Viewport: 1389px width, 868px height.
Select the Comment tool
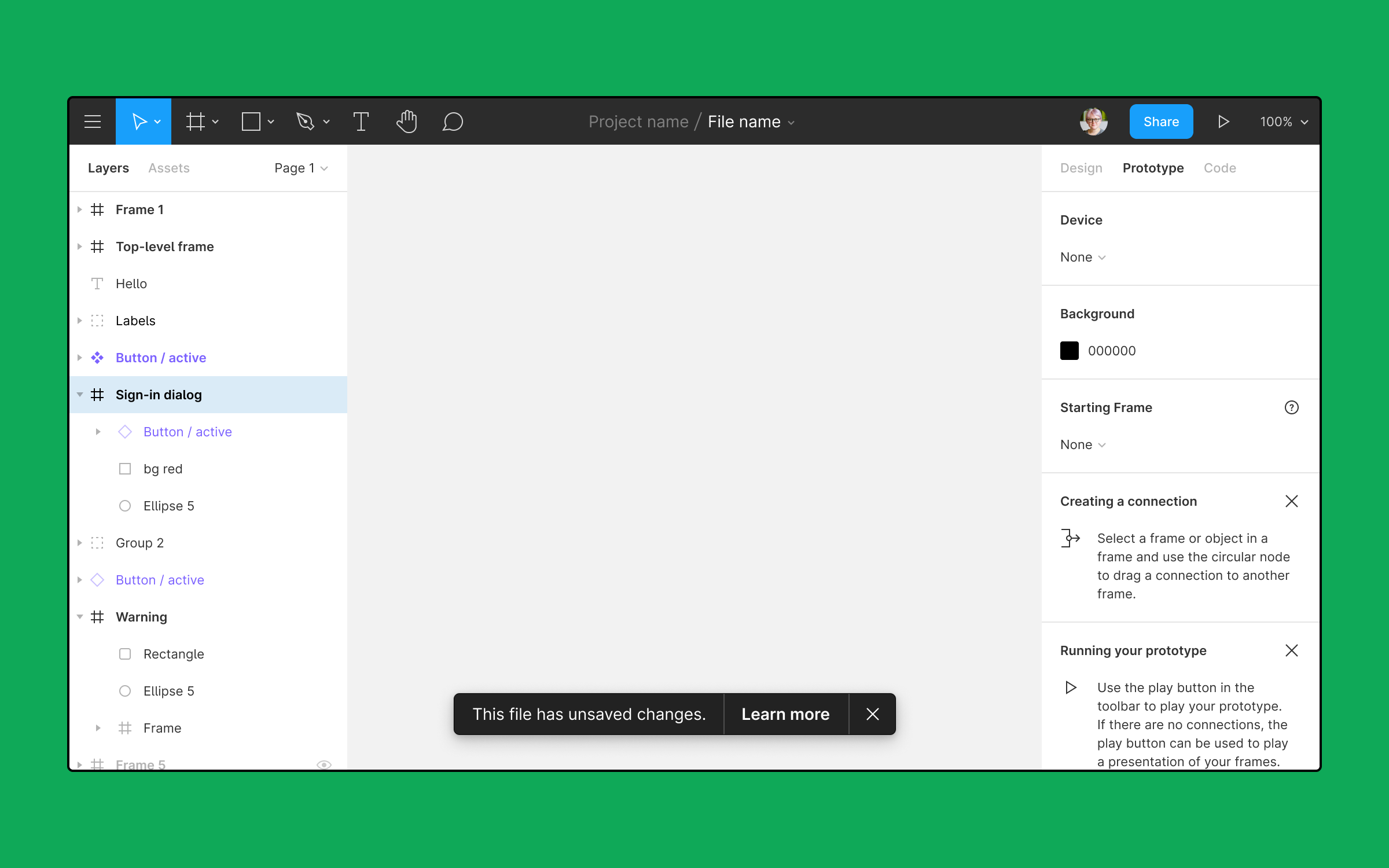(x=452, y=121)
